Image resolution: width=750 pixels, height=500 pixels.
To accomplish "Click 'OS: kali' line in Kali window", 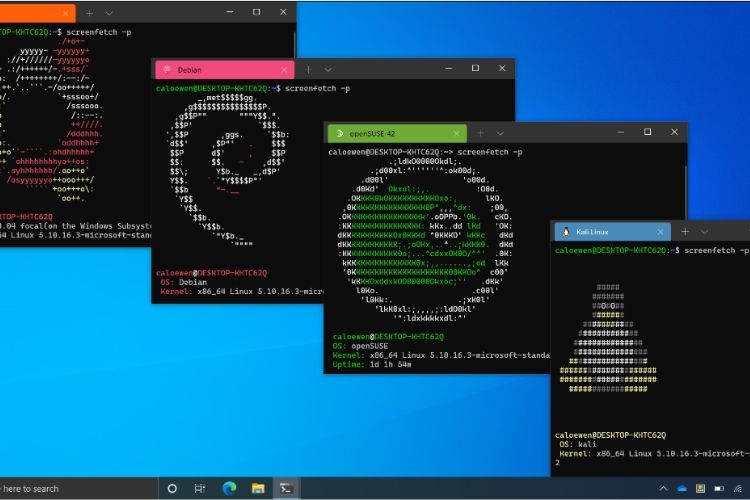I will click(x=576, y=444).
